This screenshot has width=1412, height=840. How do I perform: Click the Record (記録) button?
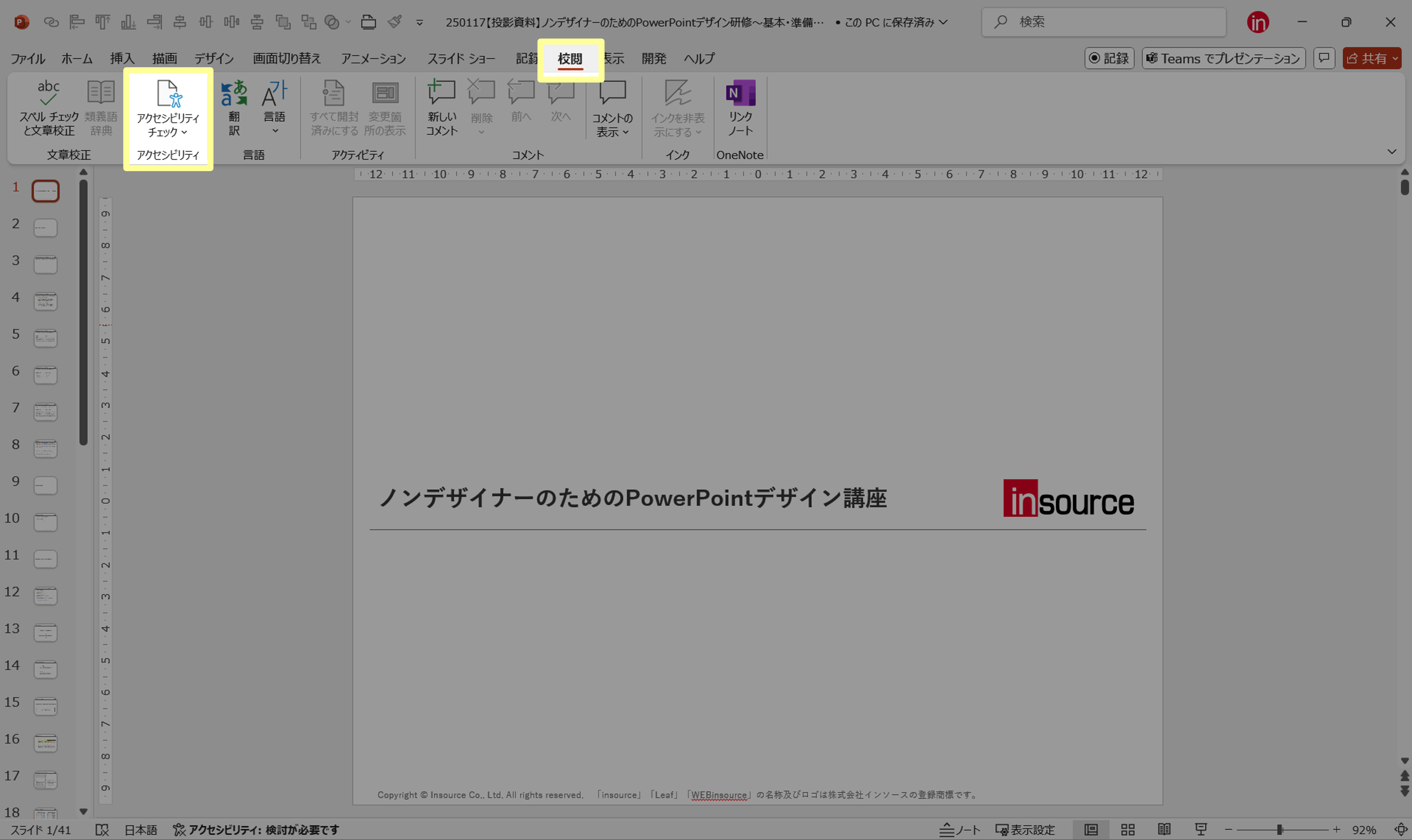(1109, 58)
